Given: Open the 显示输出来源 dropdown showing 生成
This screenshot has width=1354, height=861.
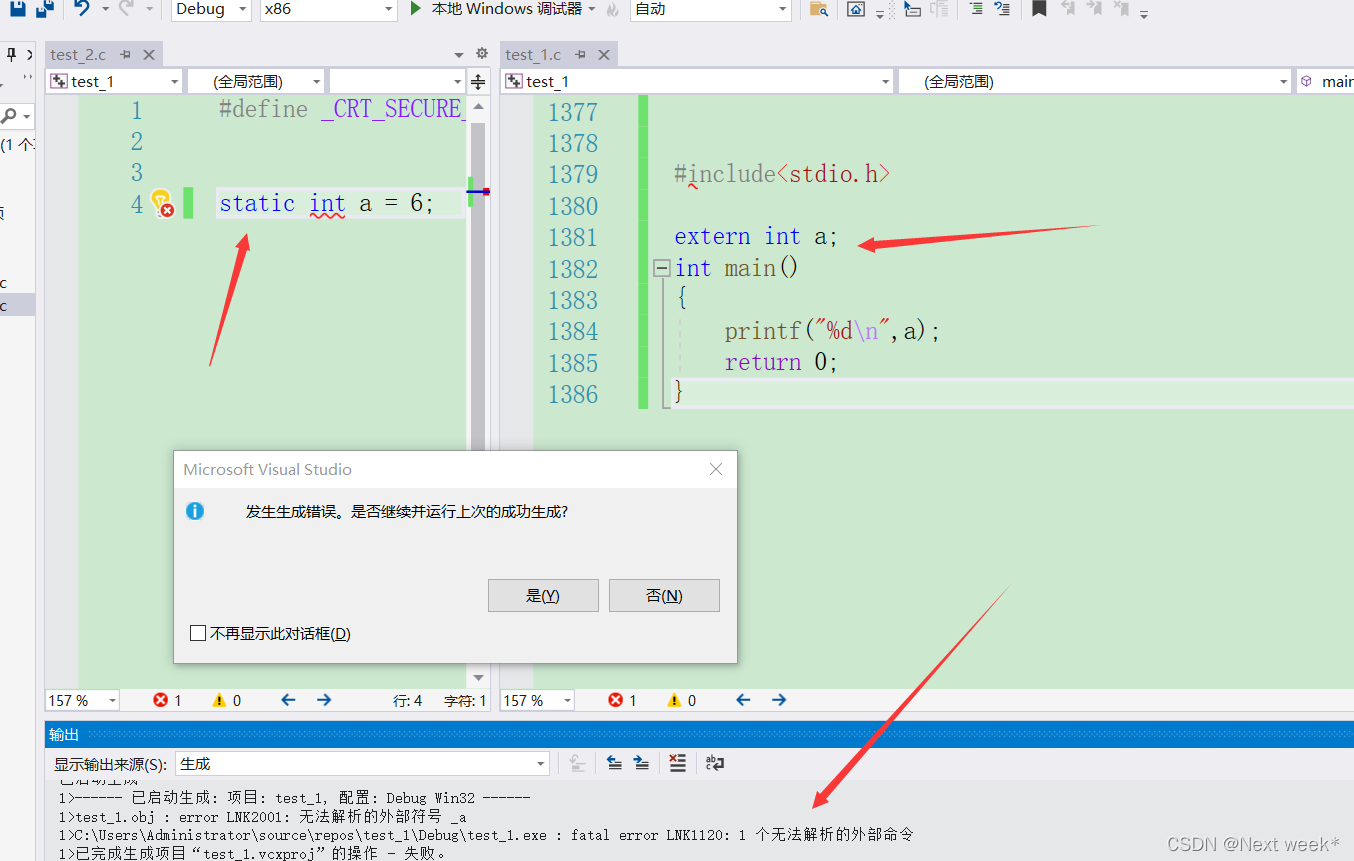Looking at the screenshot, I should pyautogui.click(x=362, y=764).
